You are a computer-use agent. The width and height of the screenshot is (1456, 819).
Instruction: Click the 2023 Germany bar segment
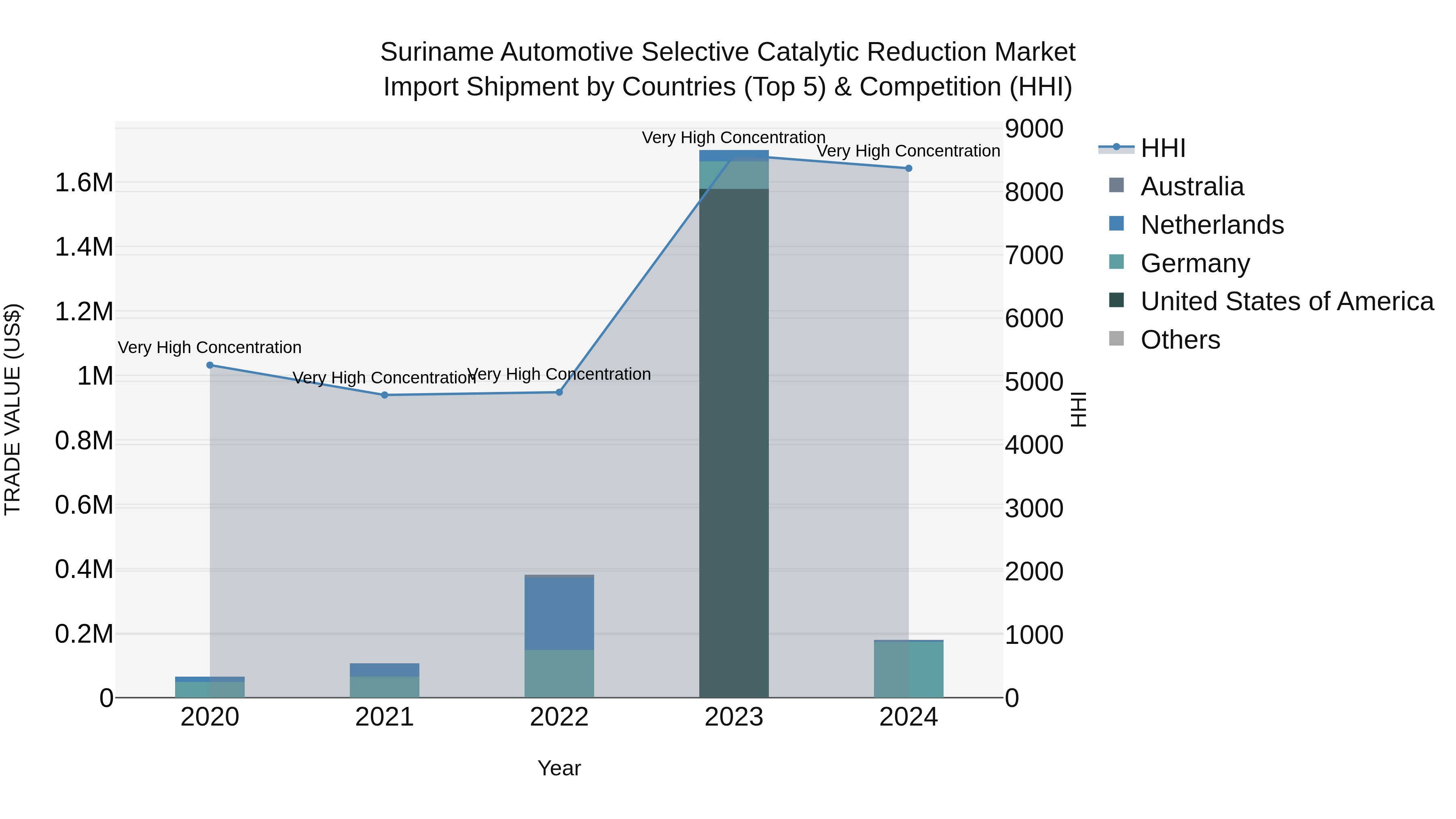(x=734, y=175)
